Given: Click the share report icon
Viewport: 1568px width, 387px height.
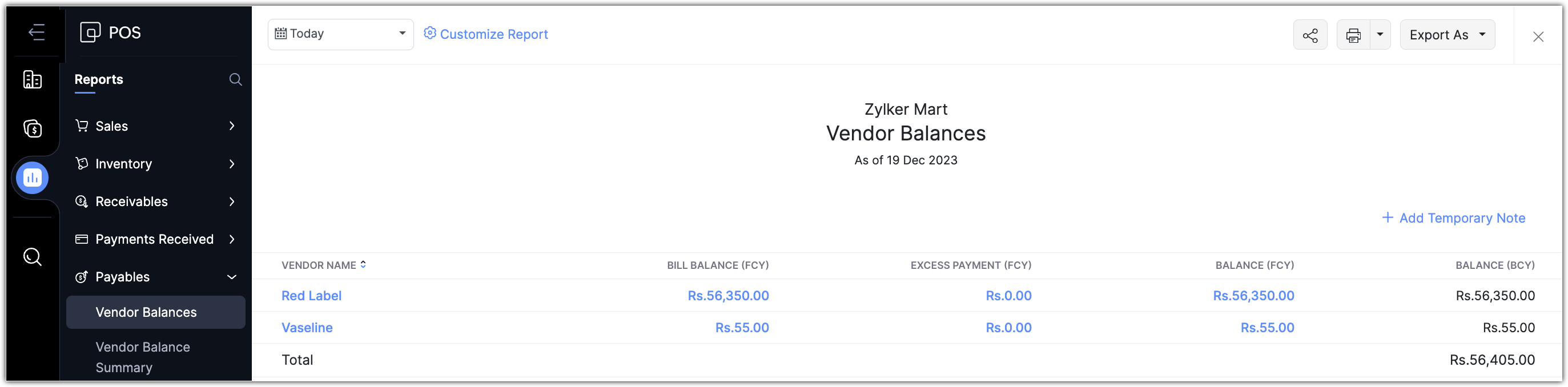Looking at the screenshot, I should (1310, 35).
